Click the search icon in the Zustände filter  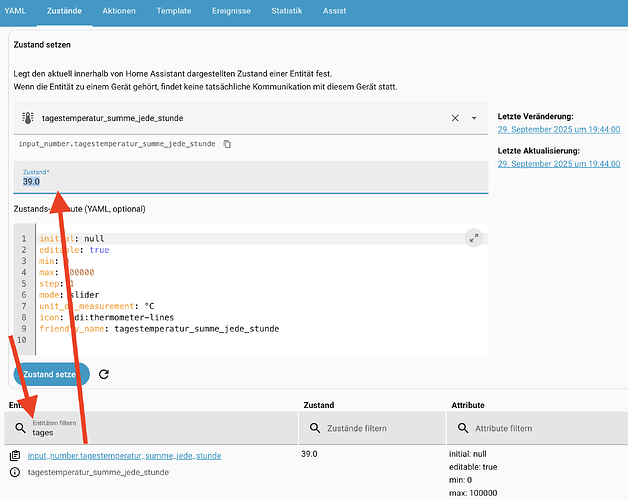(315, 428)
